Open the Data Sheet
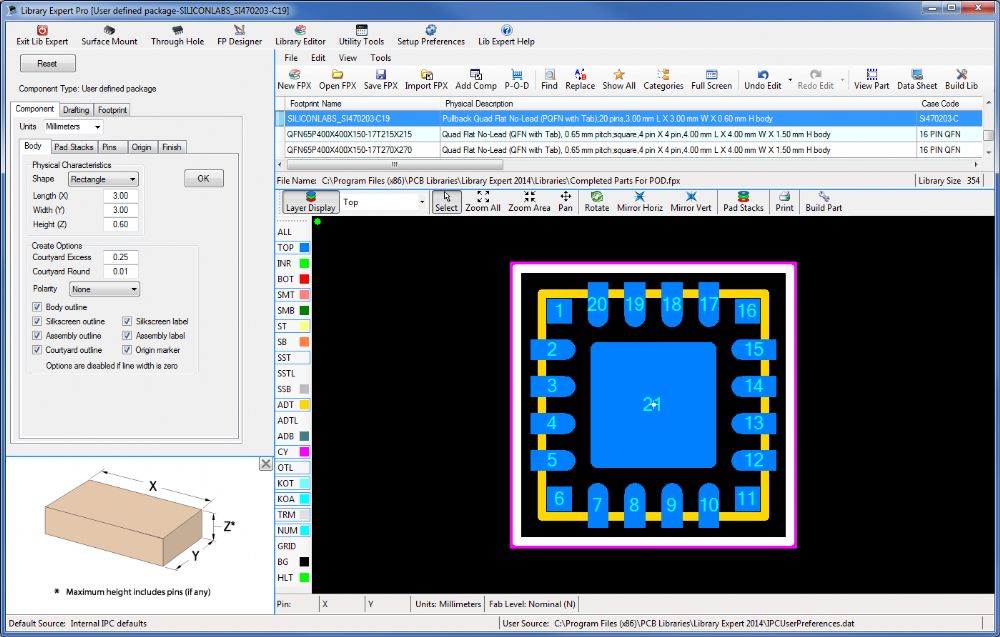 pos(917,80)
